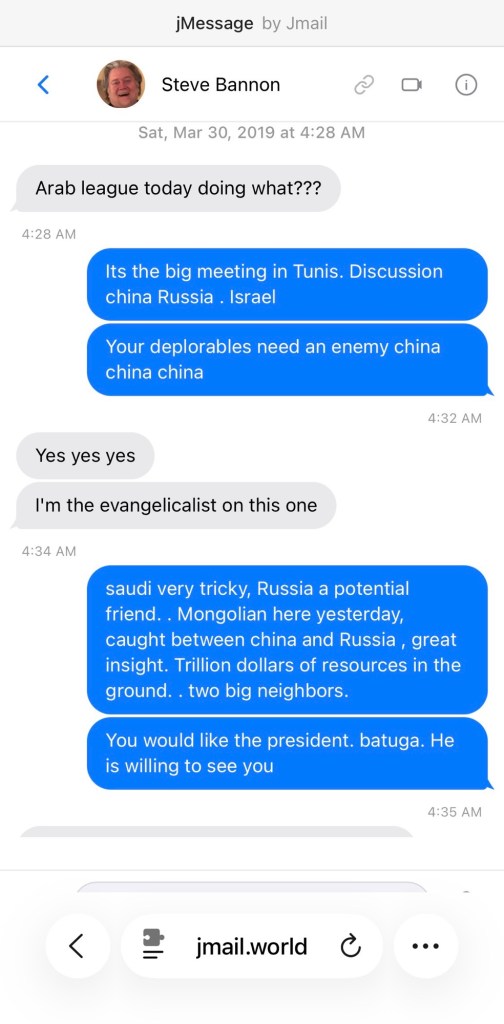This screenshot has height=1024, width=504.
Task: Open browser three-dot more menu
Action: click(426, 946)
